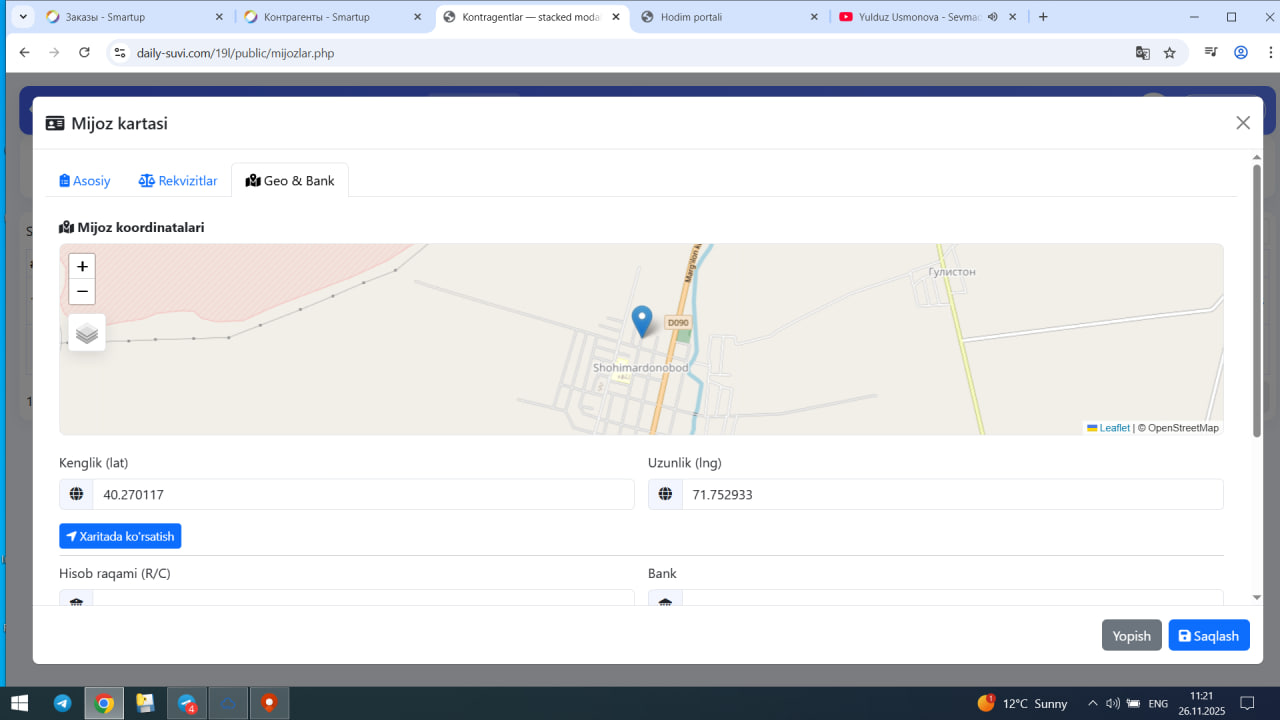Open the tab search dropdown arrow
This screenshot has width=1280, height=720.
click(23, 17)
